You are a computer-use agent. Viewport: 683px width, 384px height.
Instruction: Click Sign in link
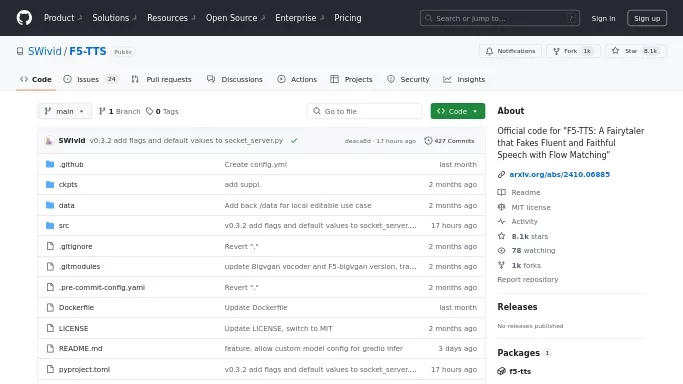[x=603, y=18]
